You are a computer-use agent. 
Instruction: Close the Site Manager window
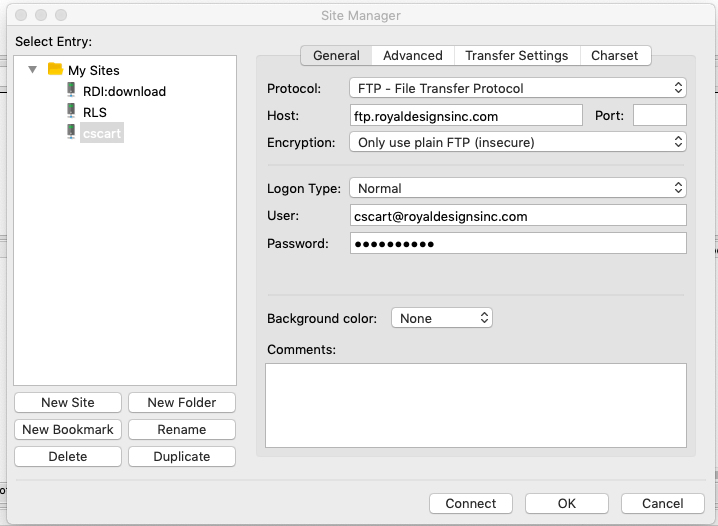click(21, 15)
